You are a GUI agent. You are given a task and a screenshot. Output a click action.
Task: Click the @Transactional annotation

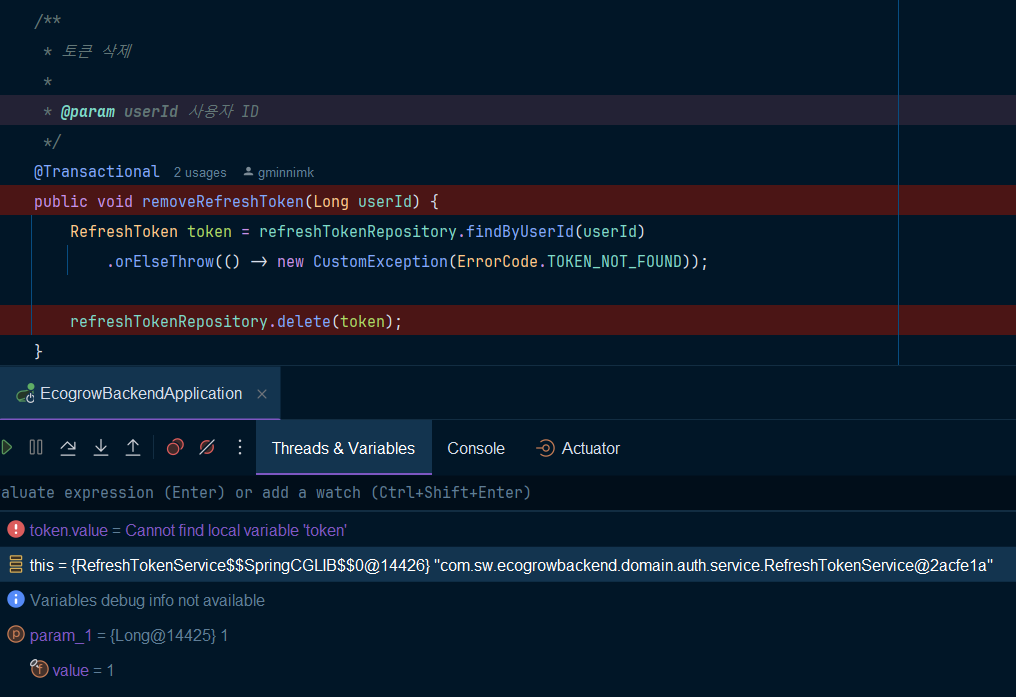pos(97,172)
